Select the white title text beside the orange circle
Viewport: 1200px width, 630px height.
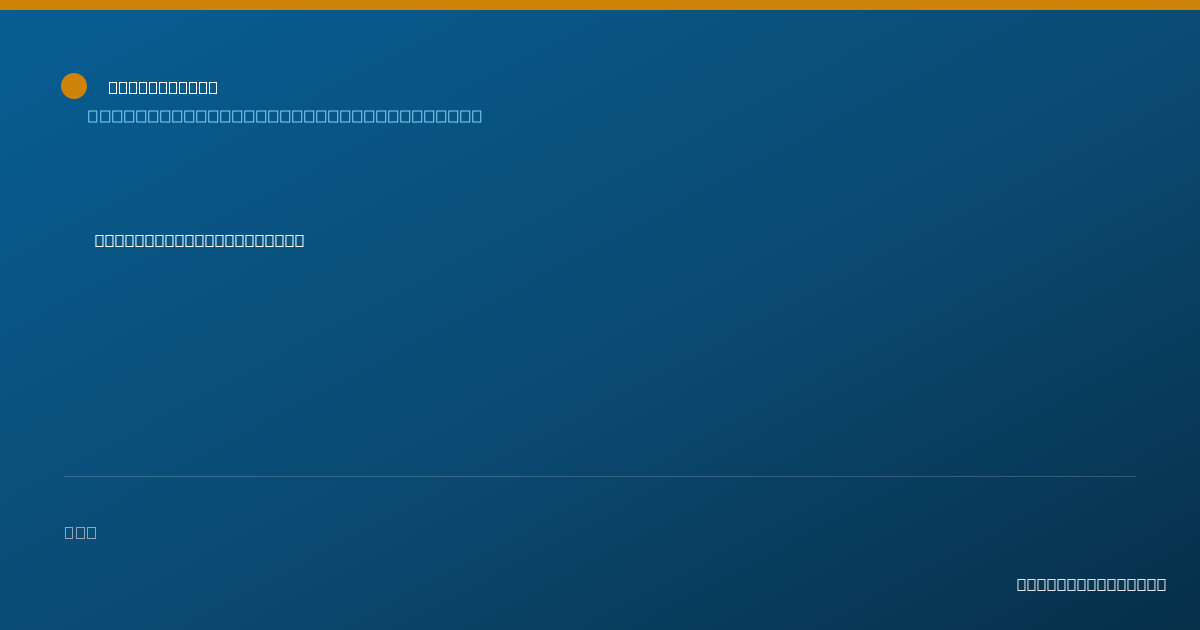(x=163, y=87)
